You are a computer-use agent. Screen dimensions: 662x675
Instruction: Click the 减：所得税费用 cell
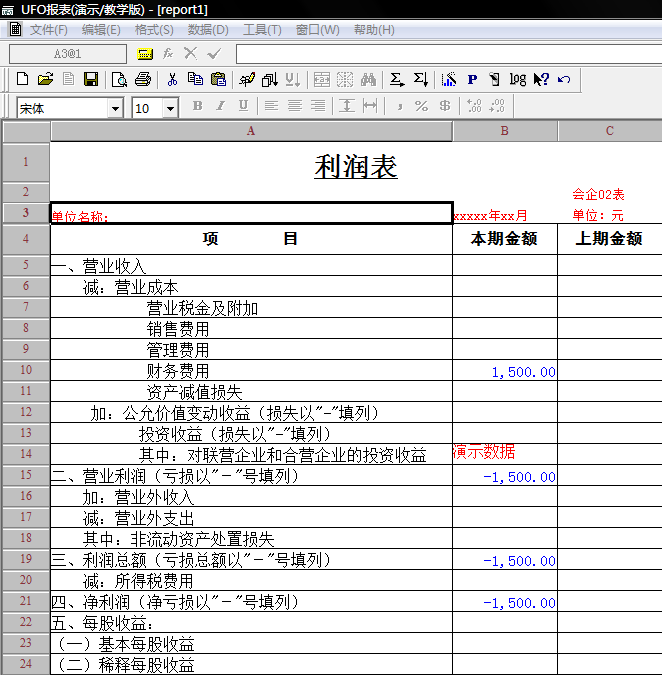251,580
